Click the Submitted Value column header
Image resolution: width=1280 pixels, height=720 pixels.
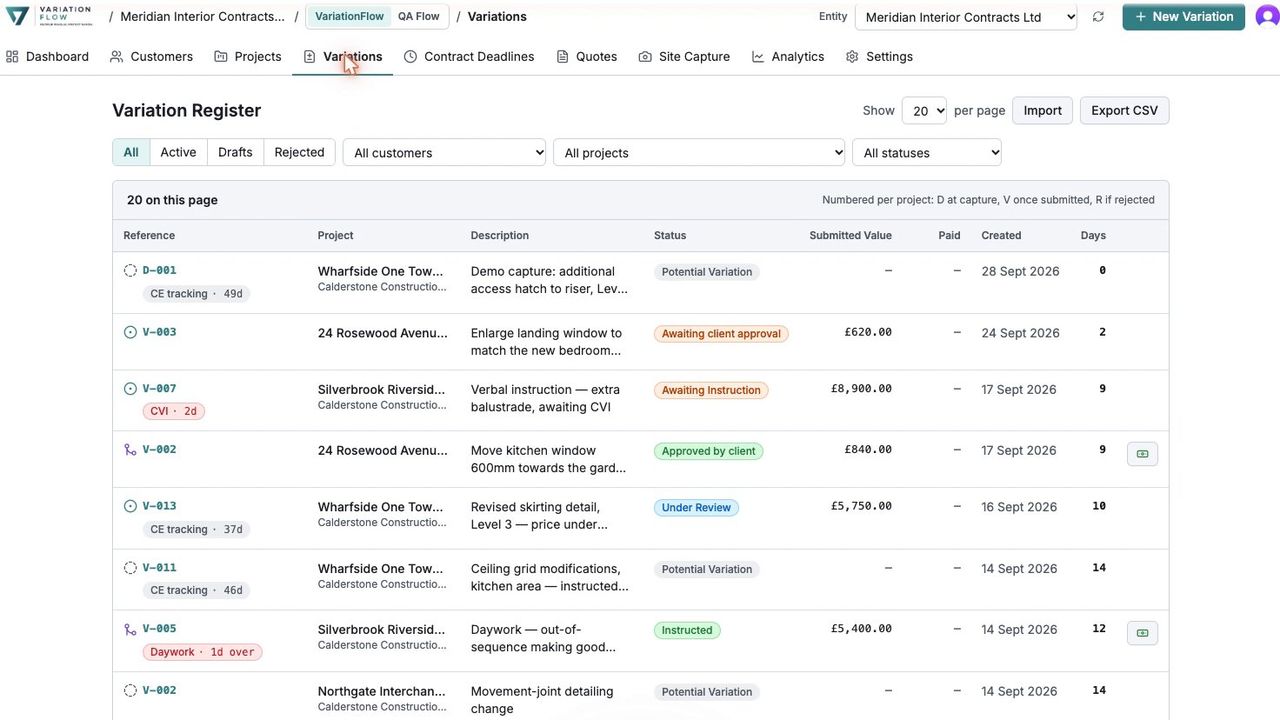[850, 236]
